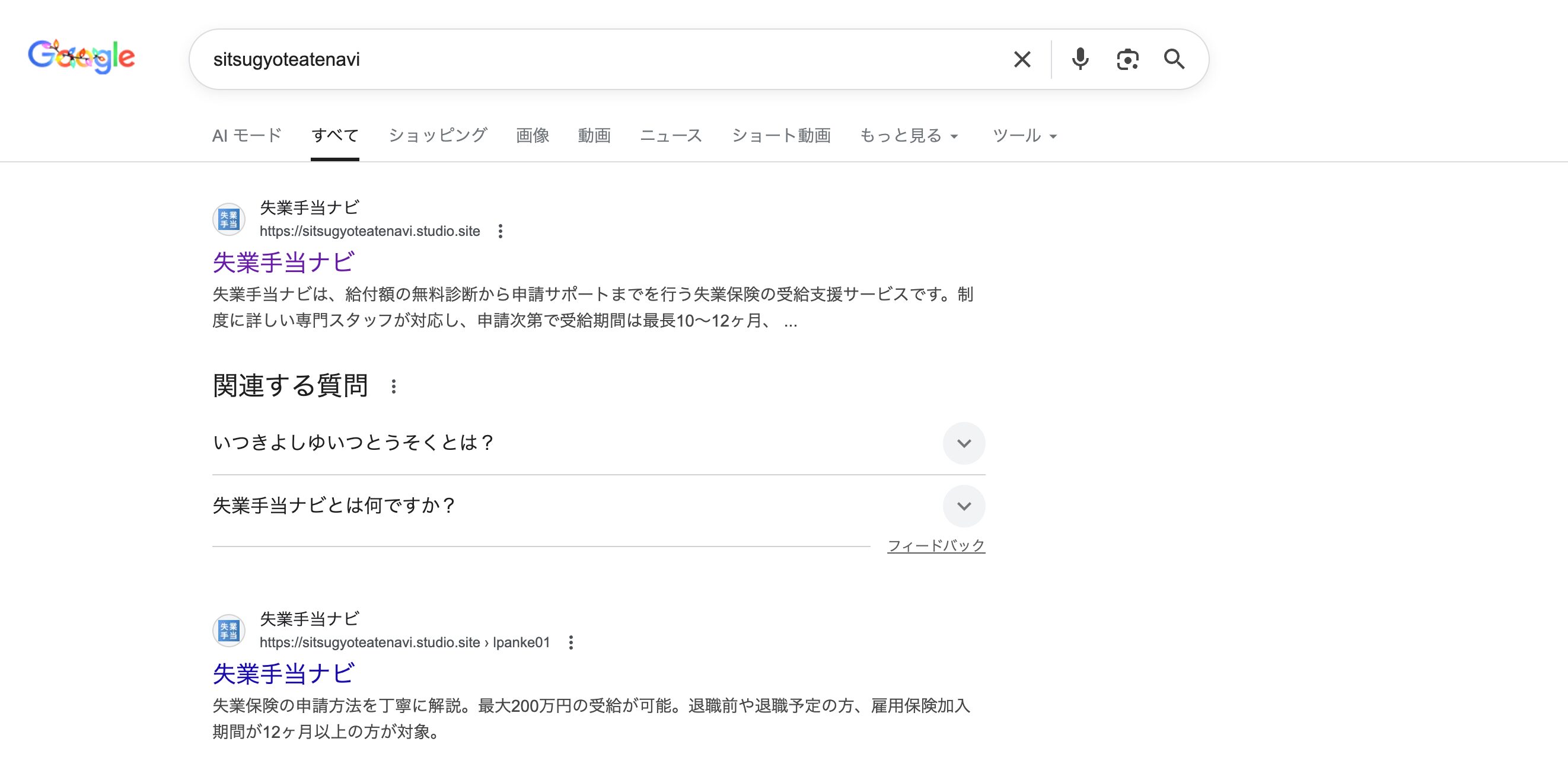Click the Google logo
Viewport: 1568px width, 780px height.
tap(82, 56)
